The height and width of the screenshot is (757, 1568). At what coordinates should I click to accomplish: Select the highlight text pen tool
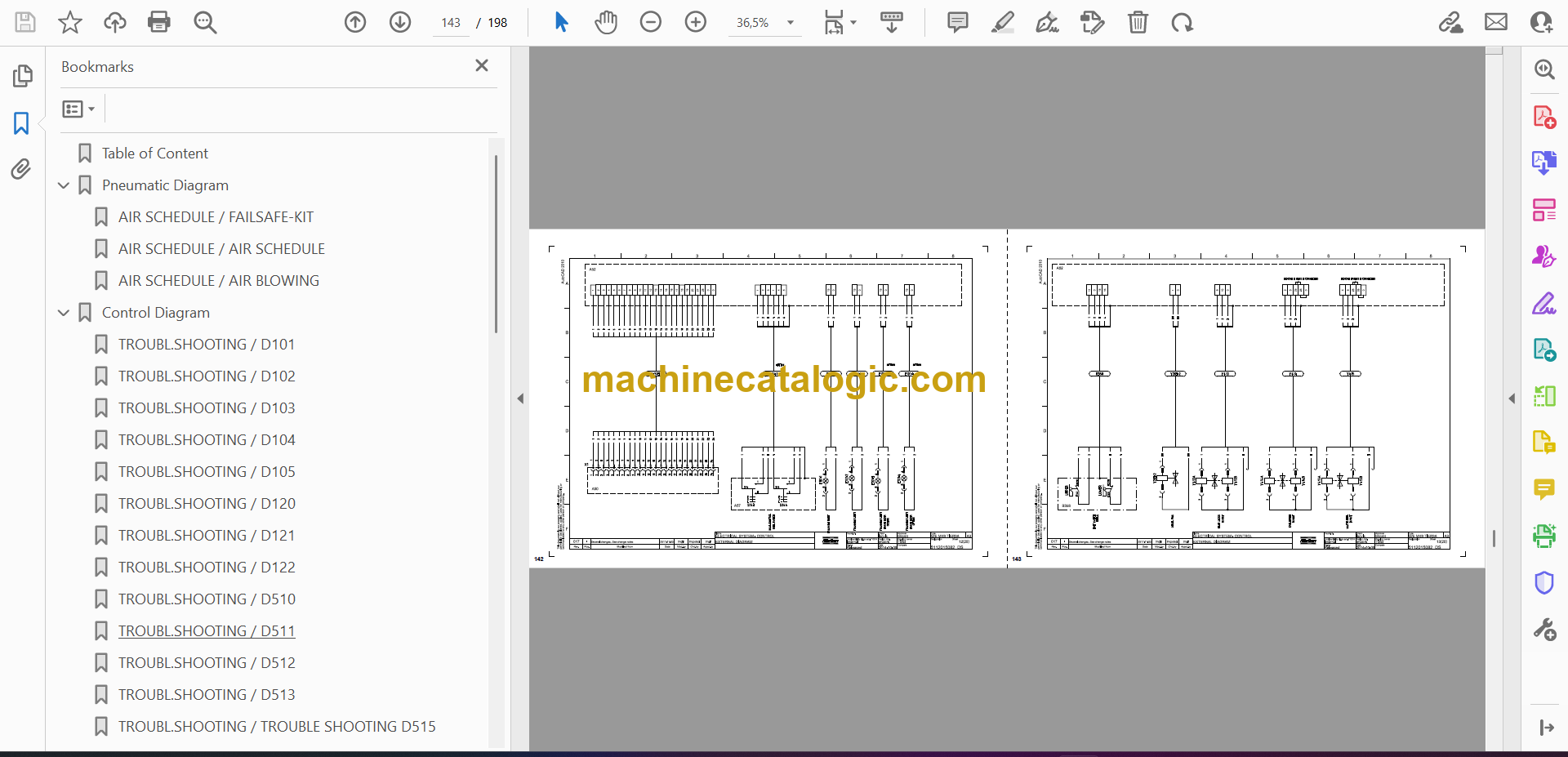click(x=1003, y=22)
